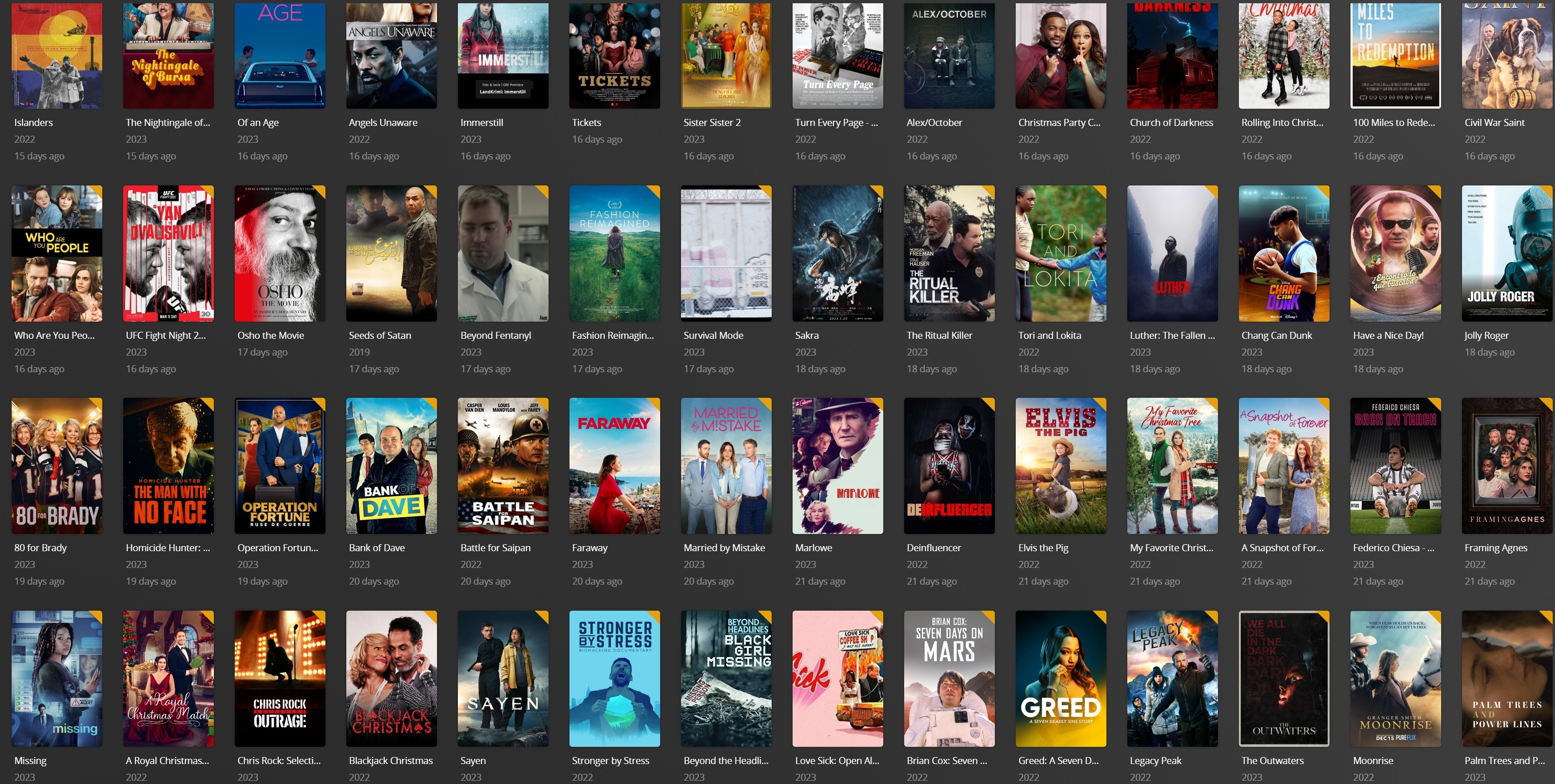This screenshot has width=1555, height=784.
Task: Click the 'Christmas Party C...' title link
Action: (1059, 123)
